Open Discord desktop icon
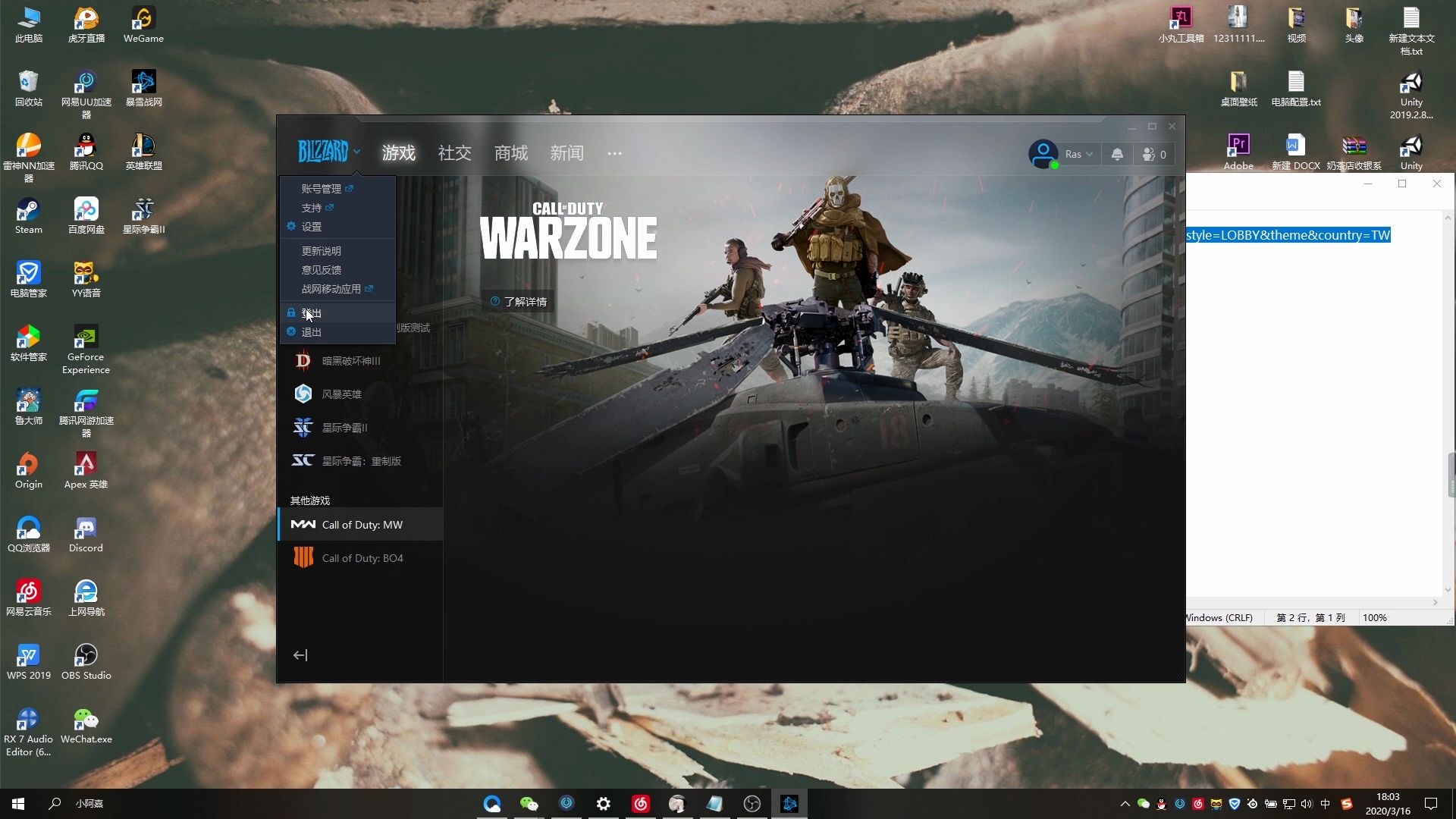Screen dimensions: 1456x819 [86, 534]
